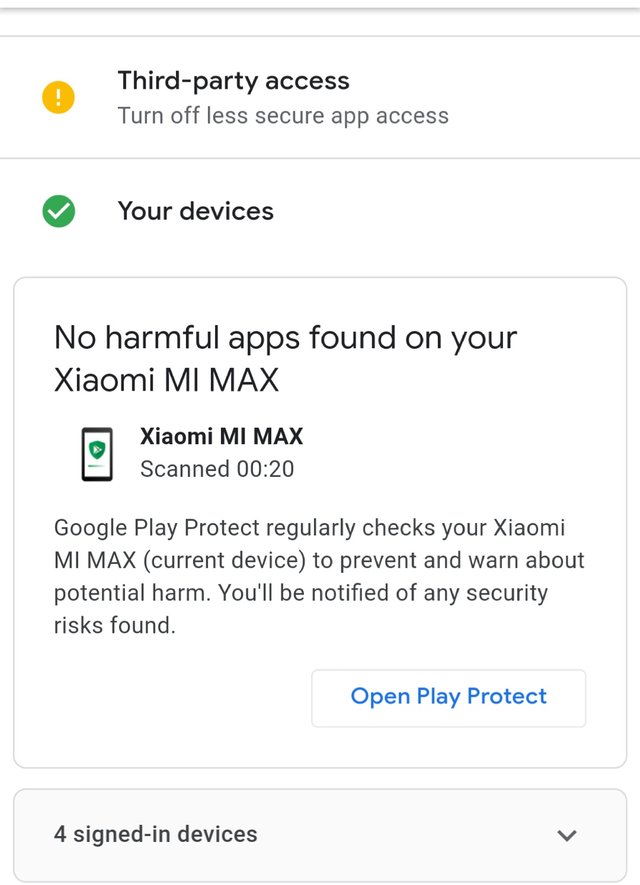The height and width of the screenshot is (885, 640).
Task: Tap the green checkmark beside Your devices
Action: click(58, 211)
